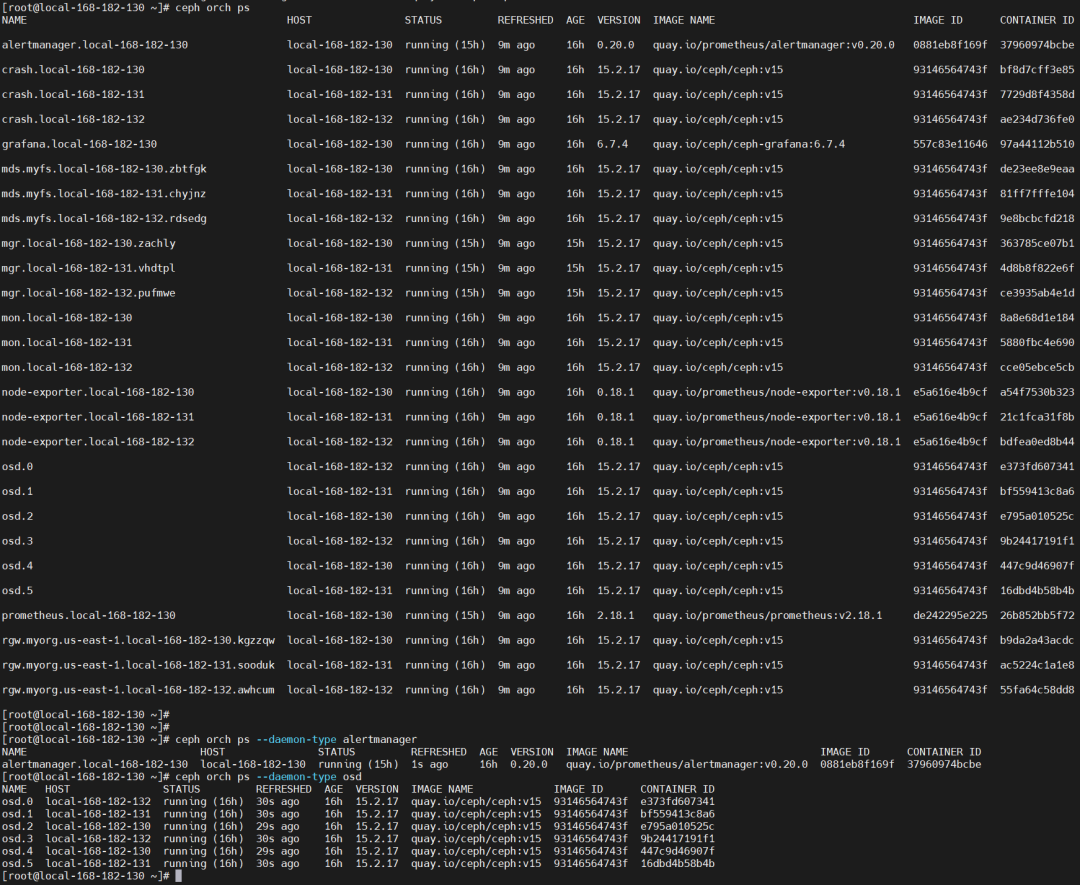Select mgr.local-168-182-131.vhdtpl row name

[88, 268]
